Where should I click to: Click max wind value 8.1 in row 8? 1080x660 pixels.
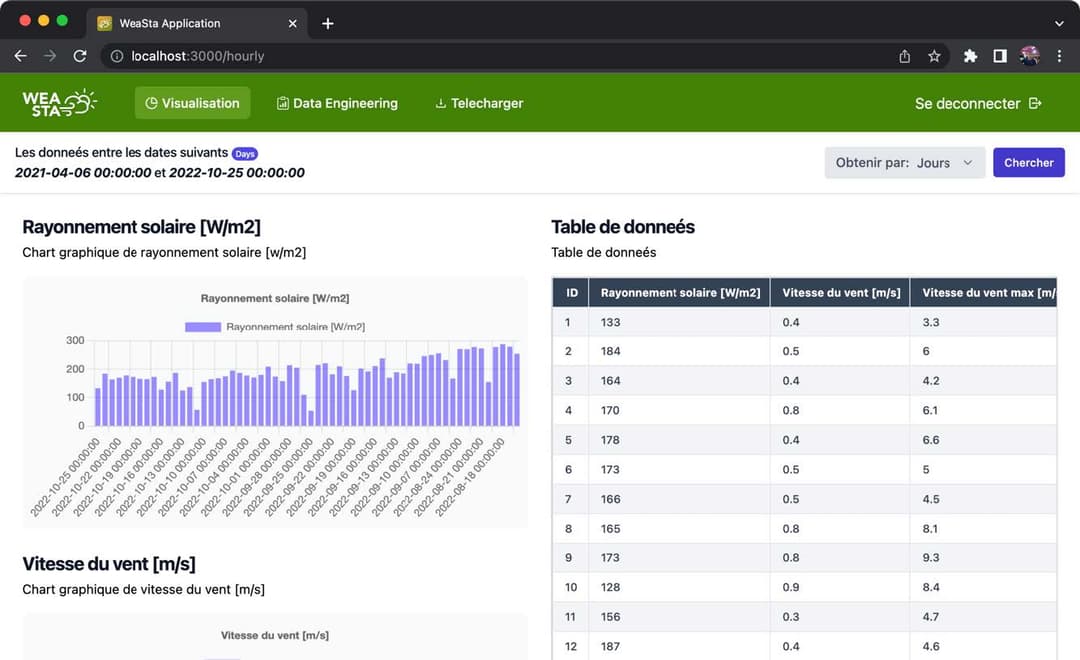(930, 529)
